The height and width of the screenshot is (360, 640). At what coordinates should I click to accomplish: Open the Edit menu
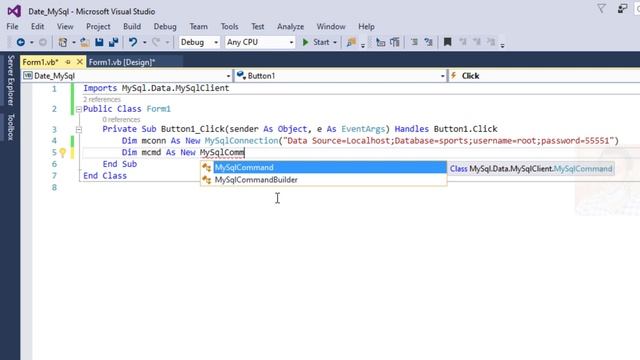click(x=37, y=27)
